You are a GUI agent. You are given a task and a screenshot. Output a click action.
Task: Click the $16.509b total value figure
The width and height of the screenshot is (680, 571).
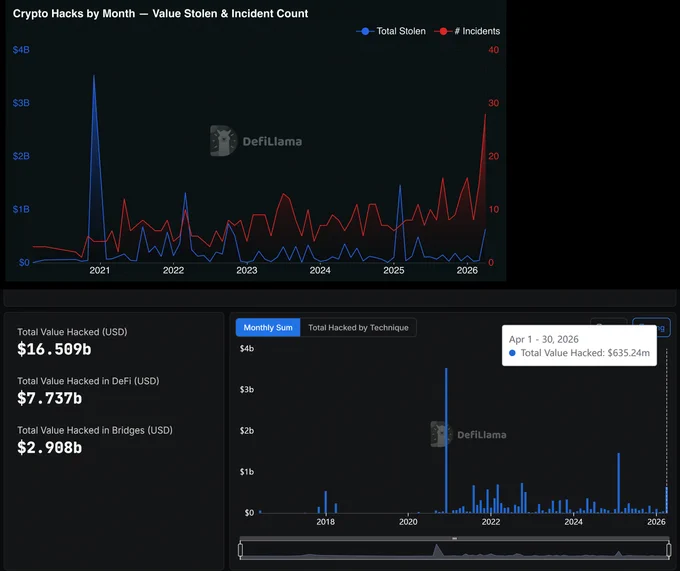(54, 349)
